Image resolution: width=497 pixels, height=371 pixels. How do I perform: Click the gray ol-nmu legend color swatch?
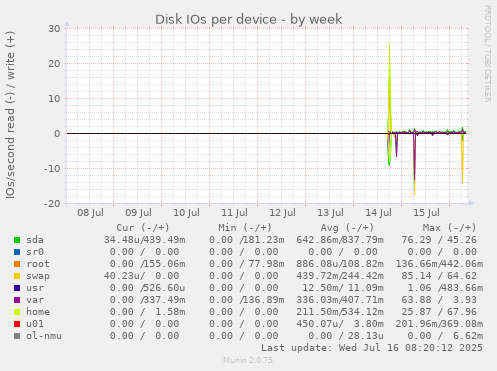point(17,336)
